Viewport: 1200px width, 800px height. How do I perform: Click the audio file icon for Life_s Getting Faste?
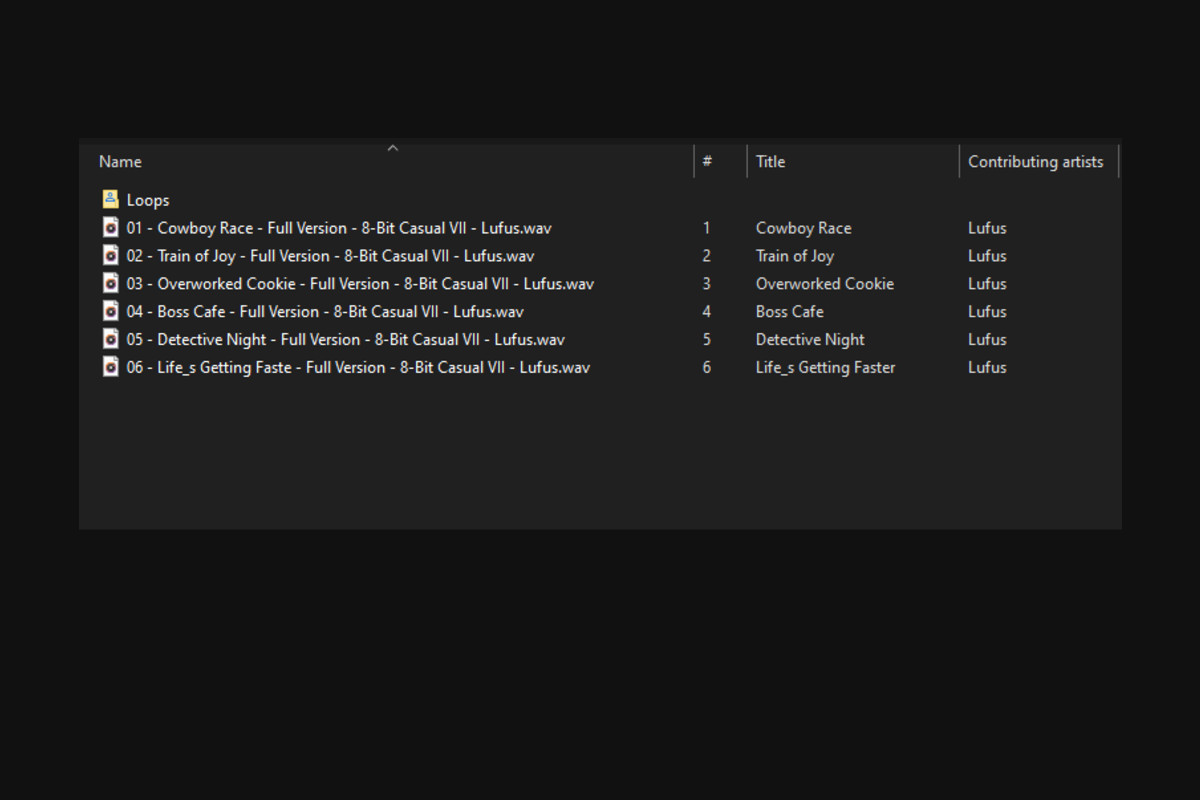click(x=110, y=367)
